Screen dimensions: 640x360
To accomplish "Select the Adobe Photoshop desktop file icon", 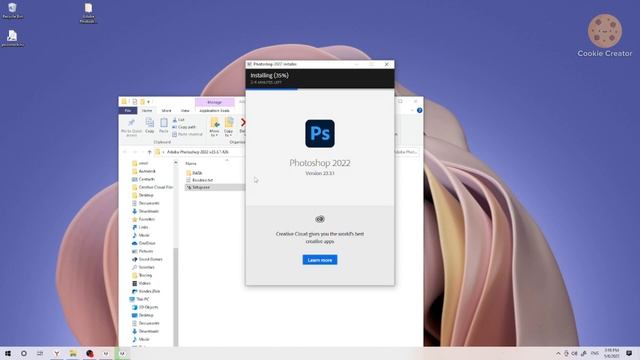I will pos(88,13).
